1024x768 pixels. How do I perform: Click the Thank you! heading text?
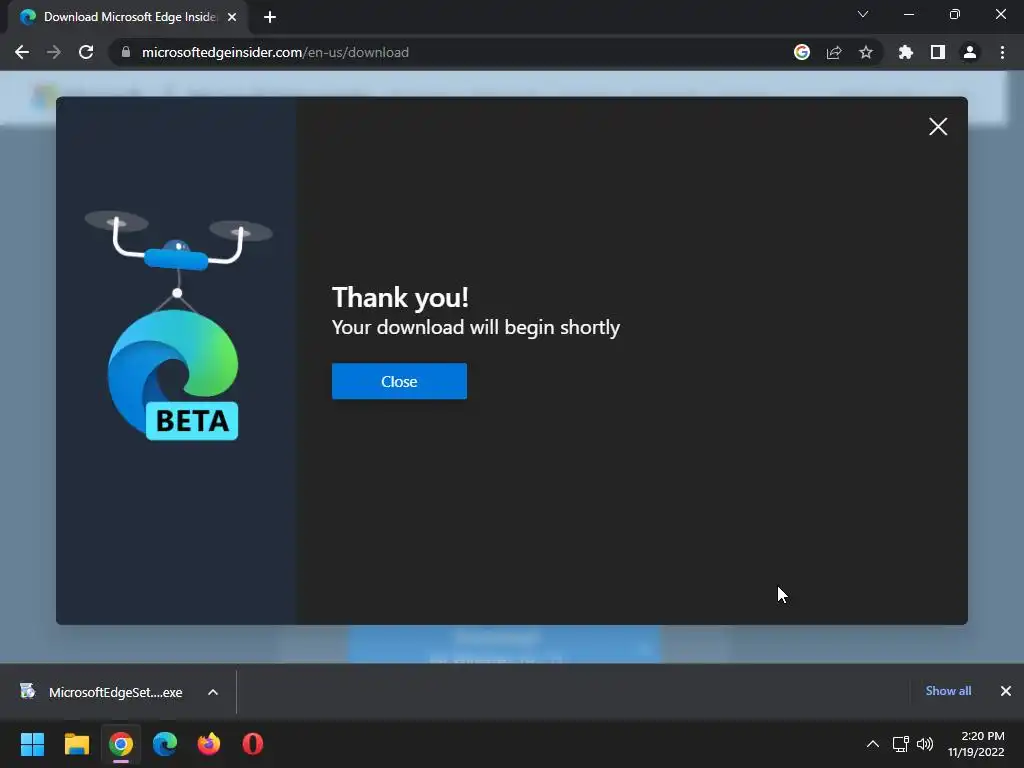(x=400, y=298)
